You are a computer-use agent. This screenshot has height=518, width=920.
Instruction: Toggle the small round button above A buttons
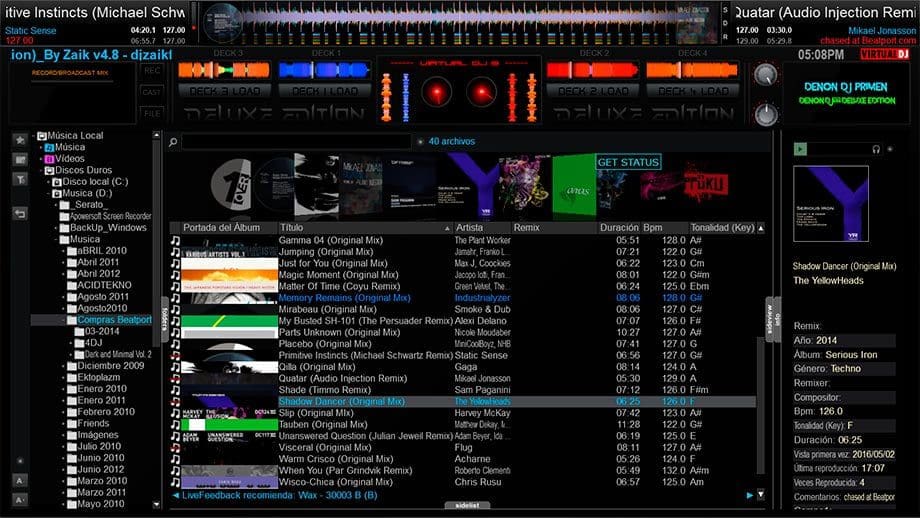point(19,461)
